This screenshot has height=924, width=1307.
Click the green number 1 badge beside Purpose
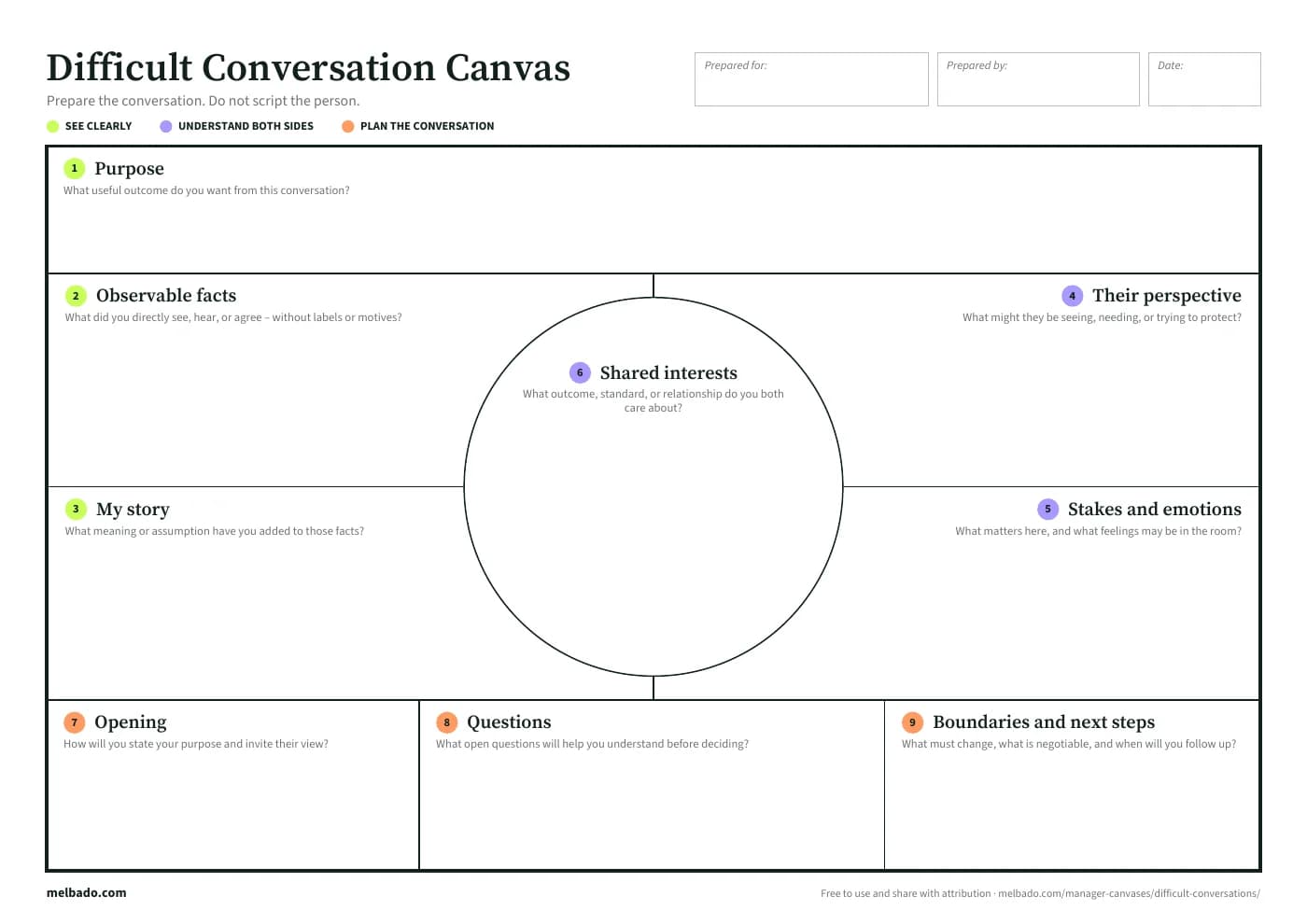(x=75, y=169)
